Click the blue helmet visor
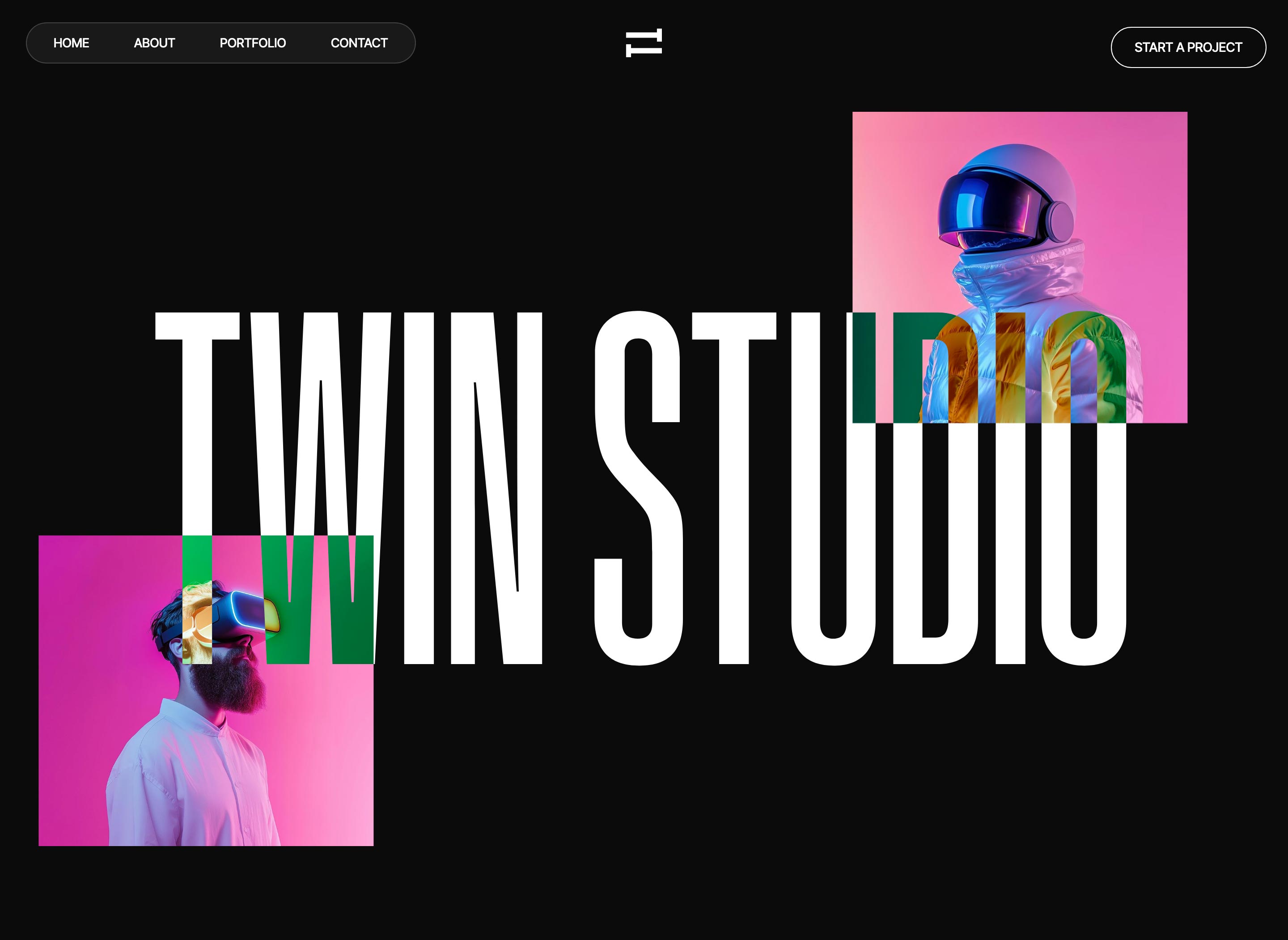The image size is (1288, 940). pyautogui.click(x=990, y=211)
